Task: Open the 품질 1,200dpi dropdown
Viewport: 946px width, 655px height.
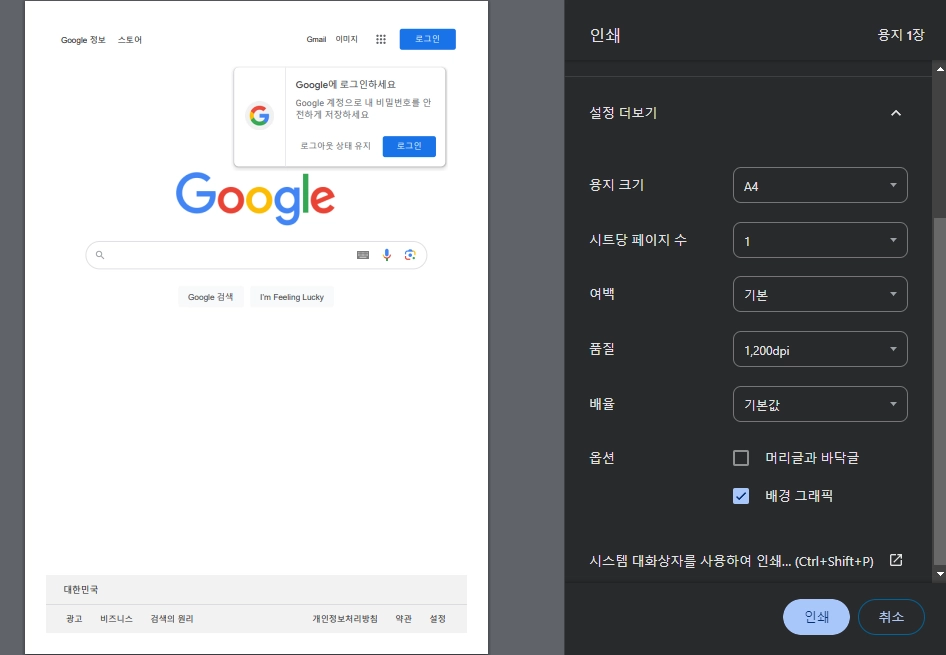Action: 820,349
